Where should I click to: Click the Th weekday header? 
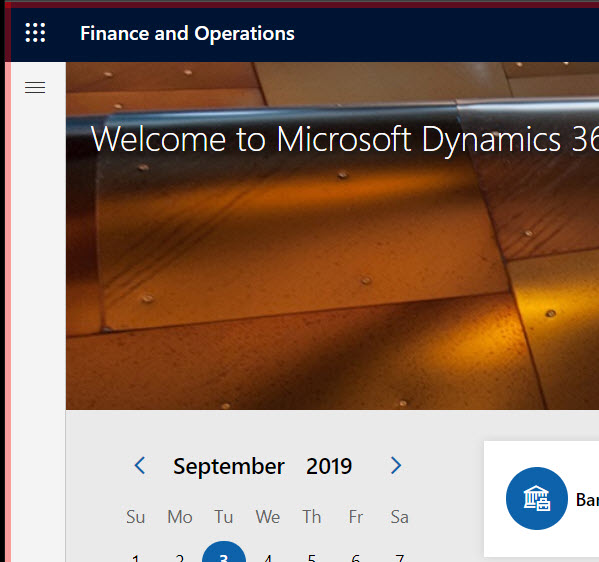point(312,517)
